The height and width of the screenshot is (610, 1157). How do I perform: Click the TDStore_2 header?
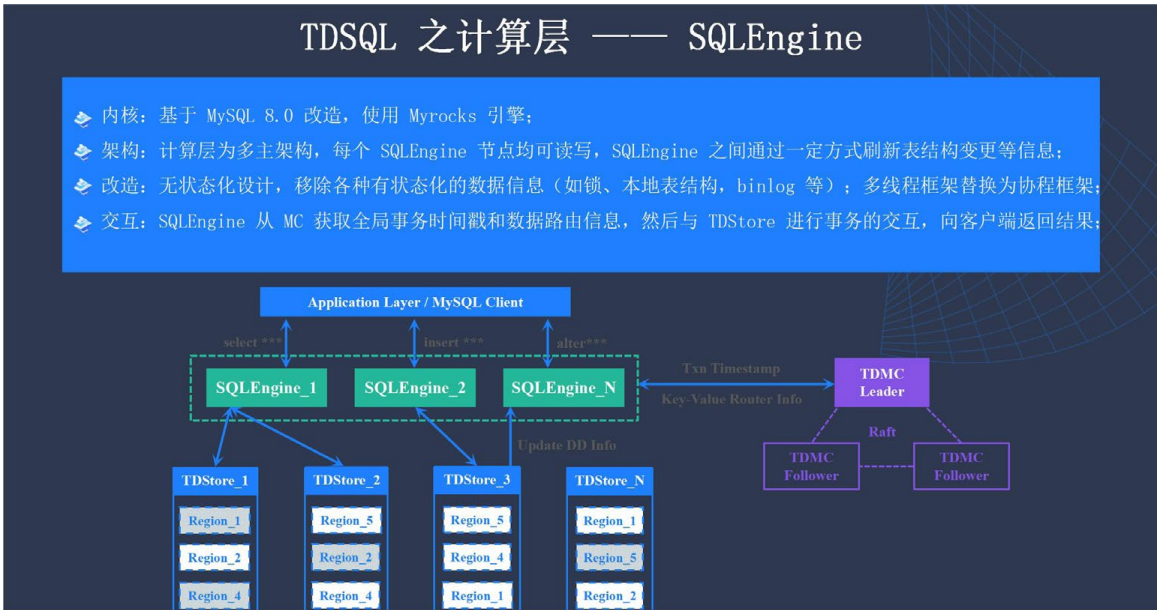[346, 481]
